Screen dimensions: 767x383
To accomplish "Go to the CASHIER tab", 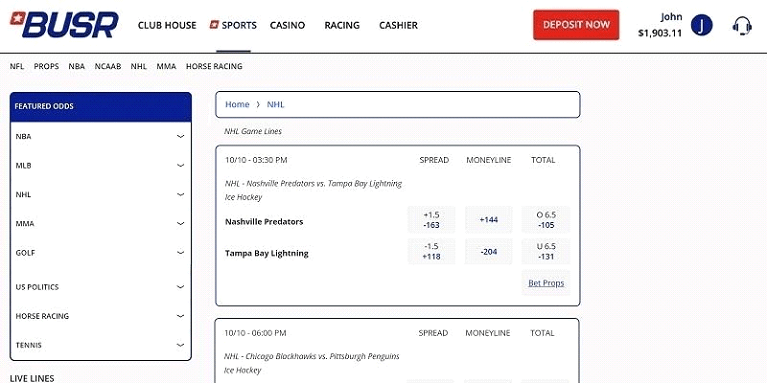I will (398, 25).
